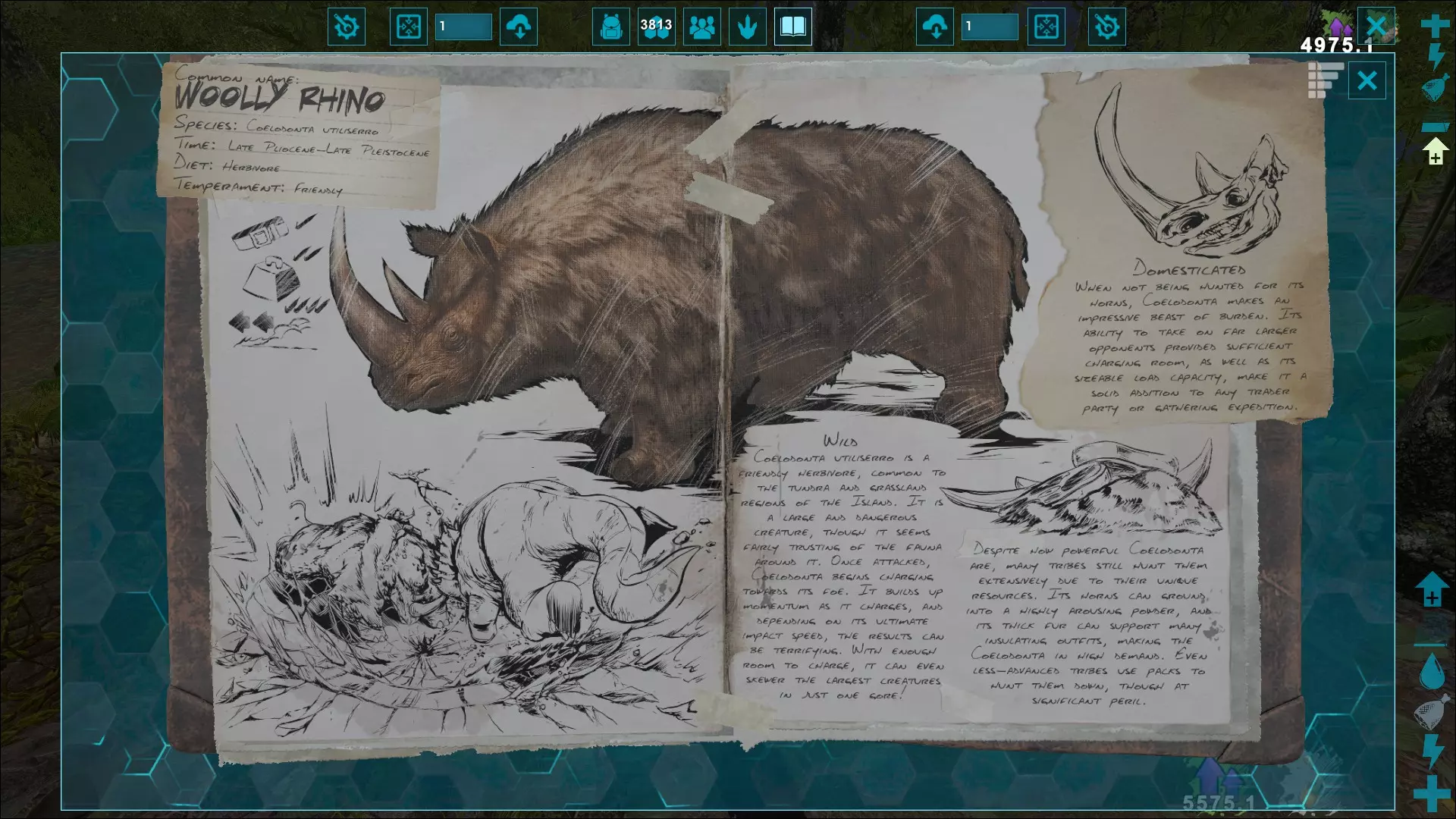Click the top-right plus health icon
Image resolution: width=1456 pixels, height=819 pixels.
click(1434, 26)
